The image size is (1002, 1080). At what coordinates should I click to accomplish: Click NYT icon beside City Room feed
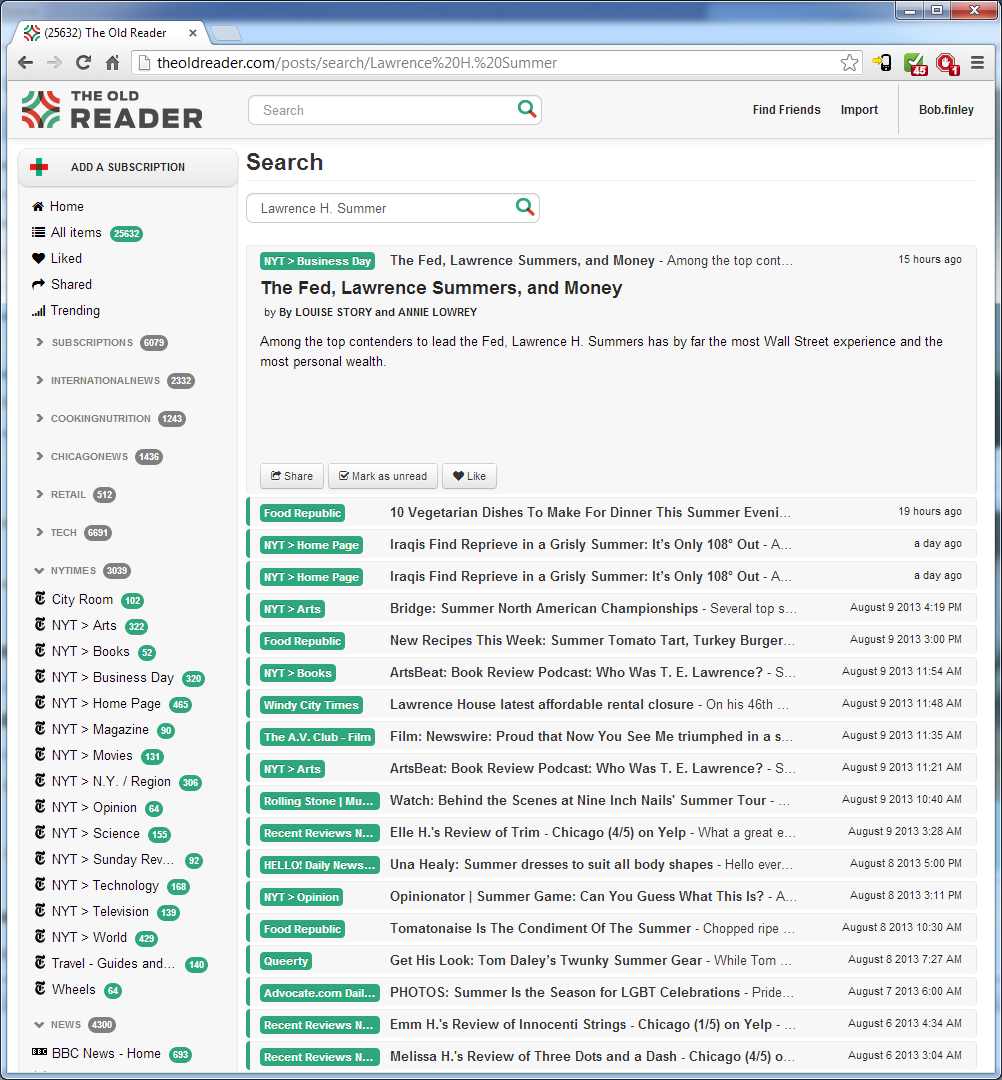tap(40, 599)
